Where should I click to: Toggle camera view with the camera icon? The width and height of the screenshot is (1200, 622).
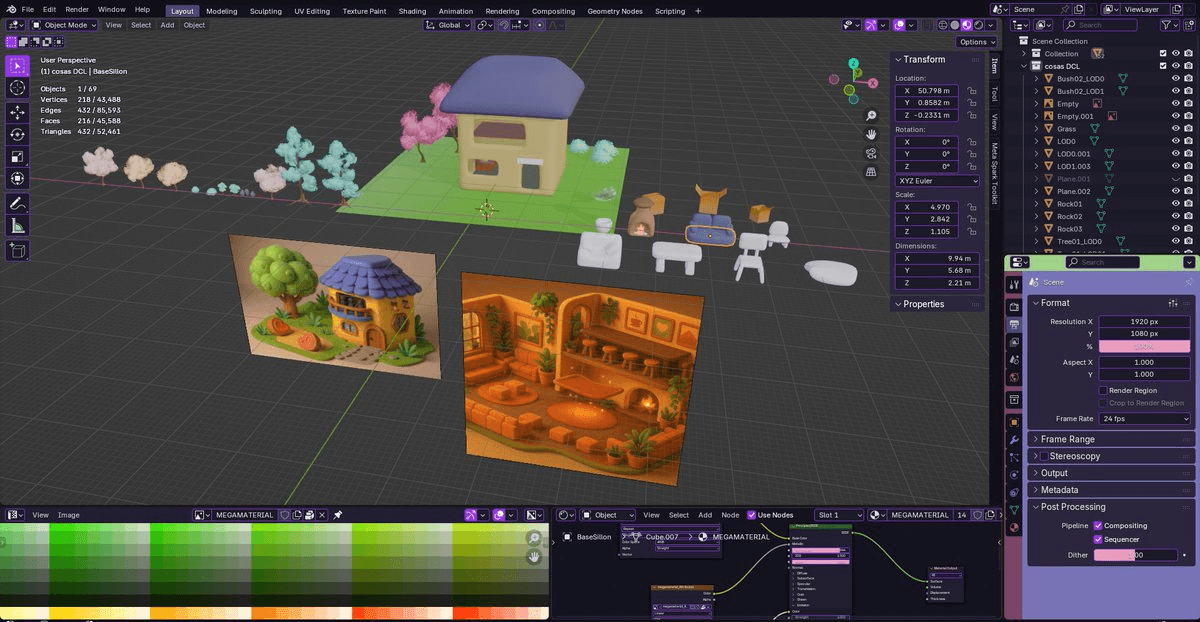(x=871, y=153)
